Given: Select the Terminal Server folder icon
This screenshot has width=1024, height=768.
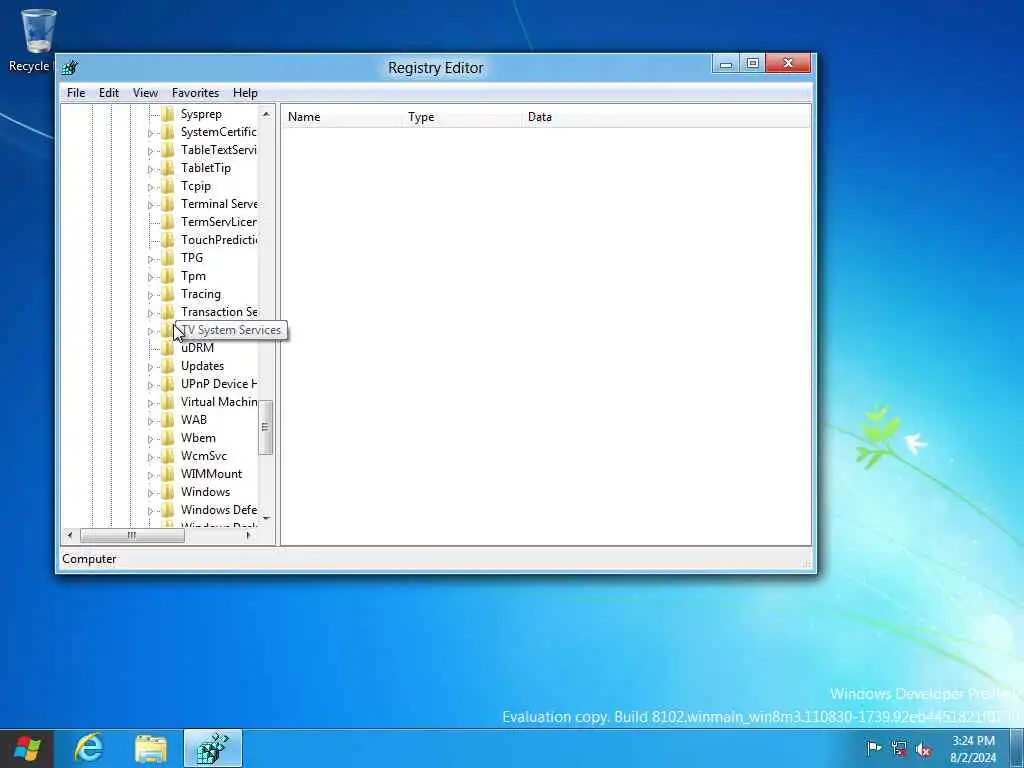Looking at the screenshot, I should [x=168, y=204].
